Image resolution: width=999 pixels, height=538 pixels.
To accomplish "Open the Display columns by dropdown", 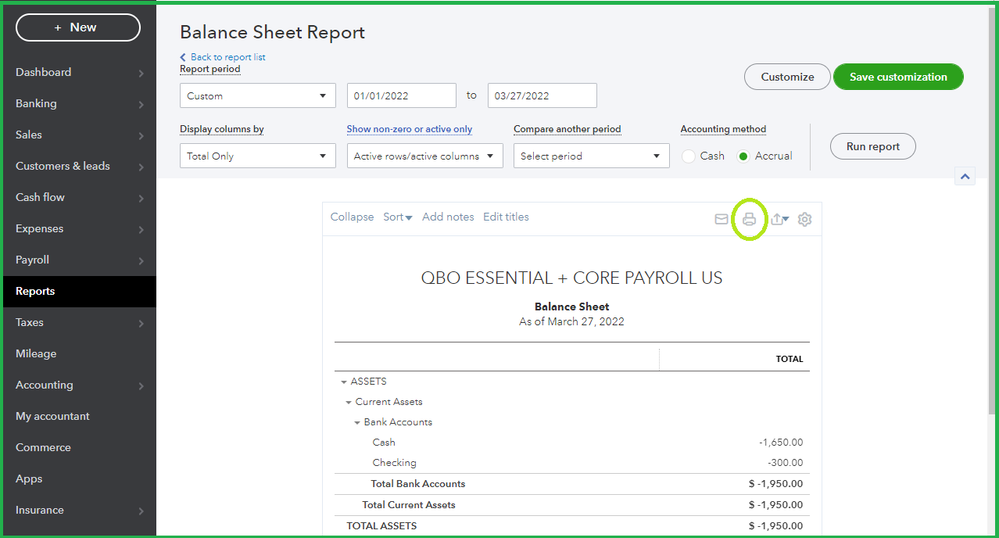I will 258,156.
